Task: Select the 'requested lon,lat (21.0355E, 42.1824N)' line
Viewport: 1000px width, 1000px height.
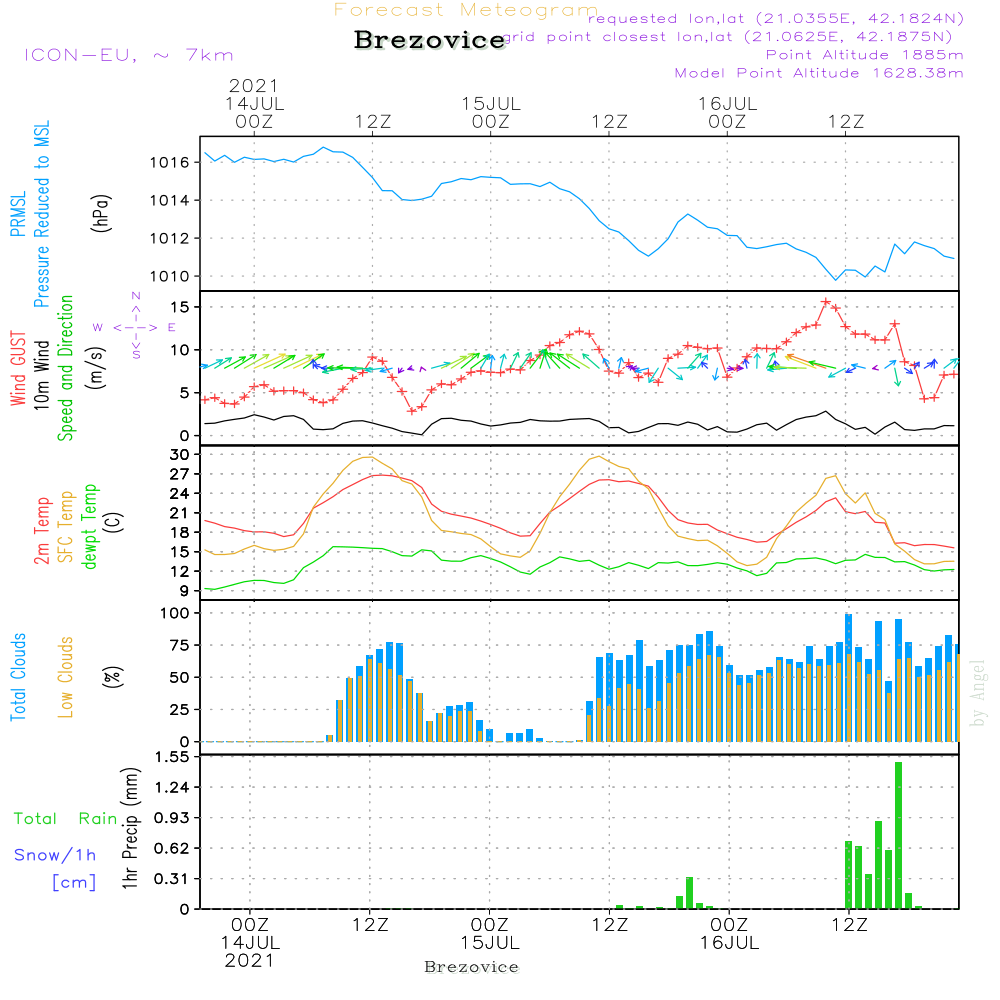Action: coord(776,18)
